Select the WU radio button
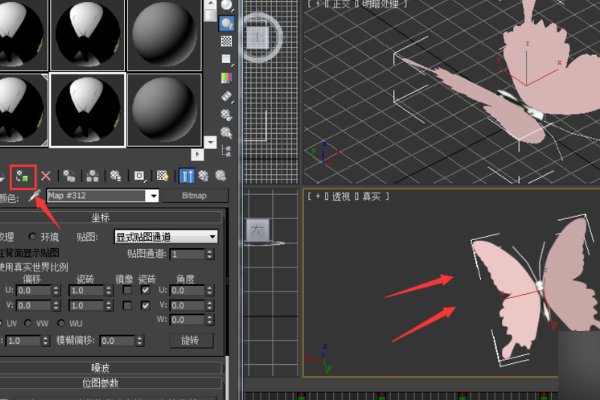 60,323
